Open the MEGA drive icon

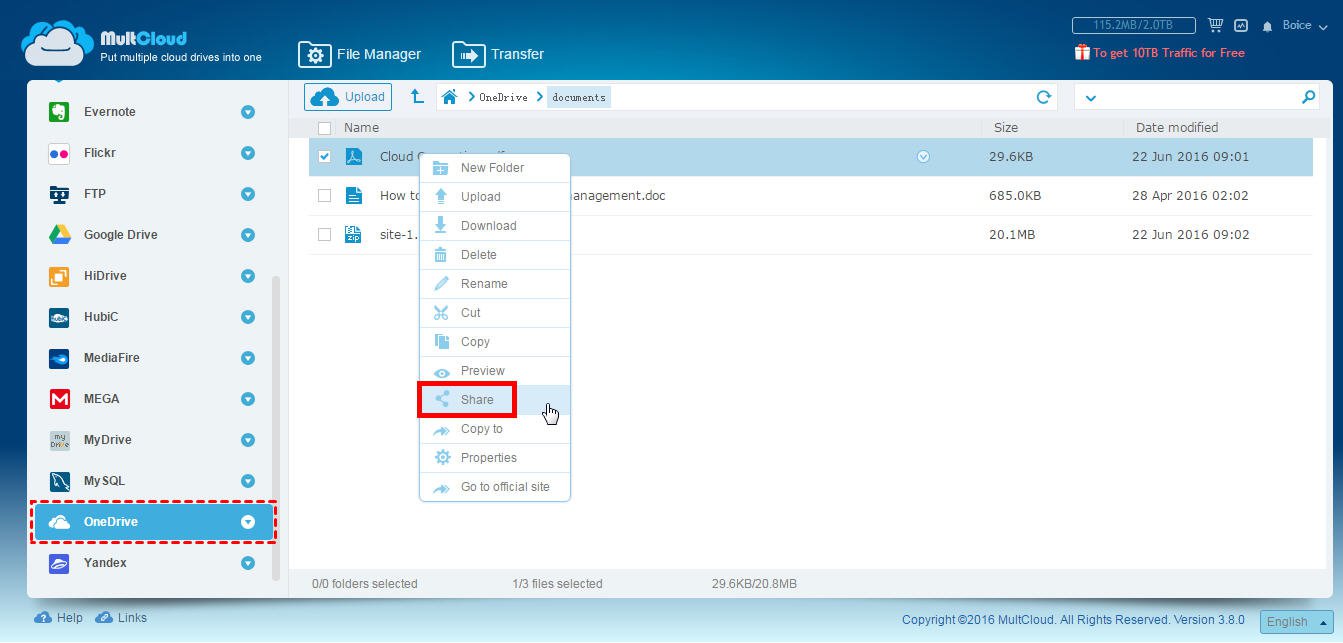(x=59, y=399)
